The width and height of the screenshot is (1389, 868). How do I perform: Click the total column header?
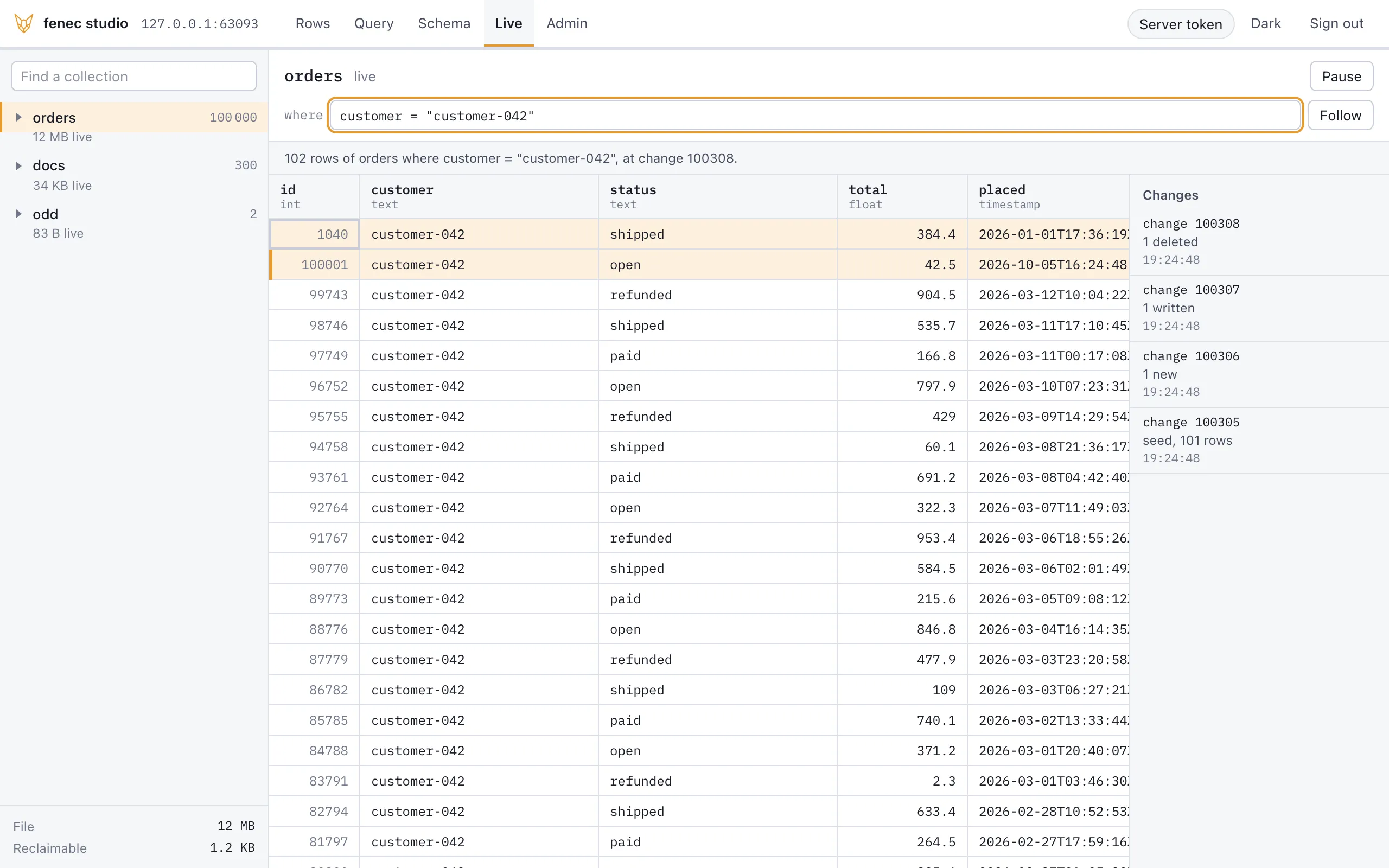[x=902, y=196]
